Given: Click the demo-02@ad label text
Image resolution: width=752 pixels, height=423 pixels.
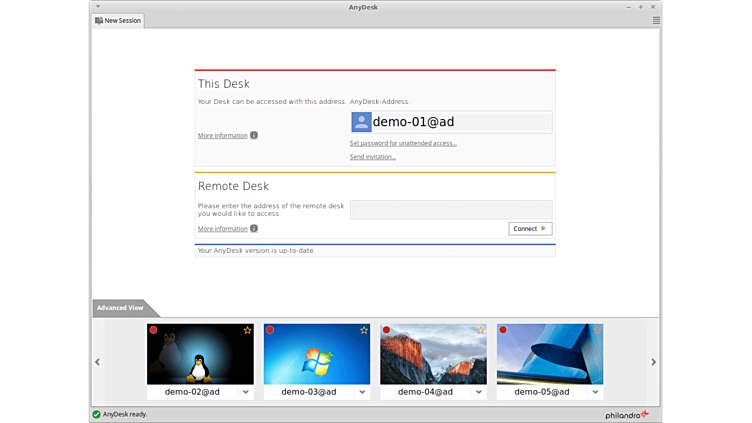Looking at the screenshot, I should (x=192, y=392).
